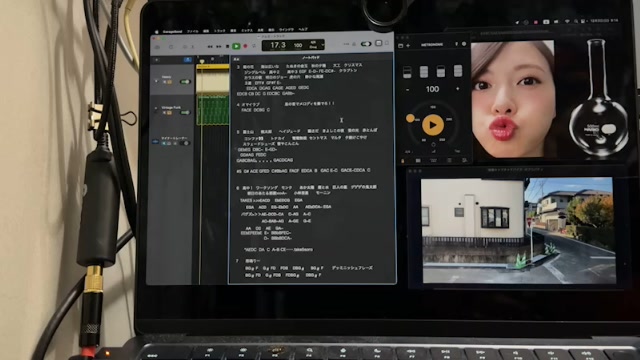Open the note pad button in toolbar

(x=378, y=43)
